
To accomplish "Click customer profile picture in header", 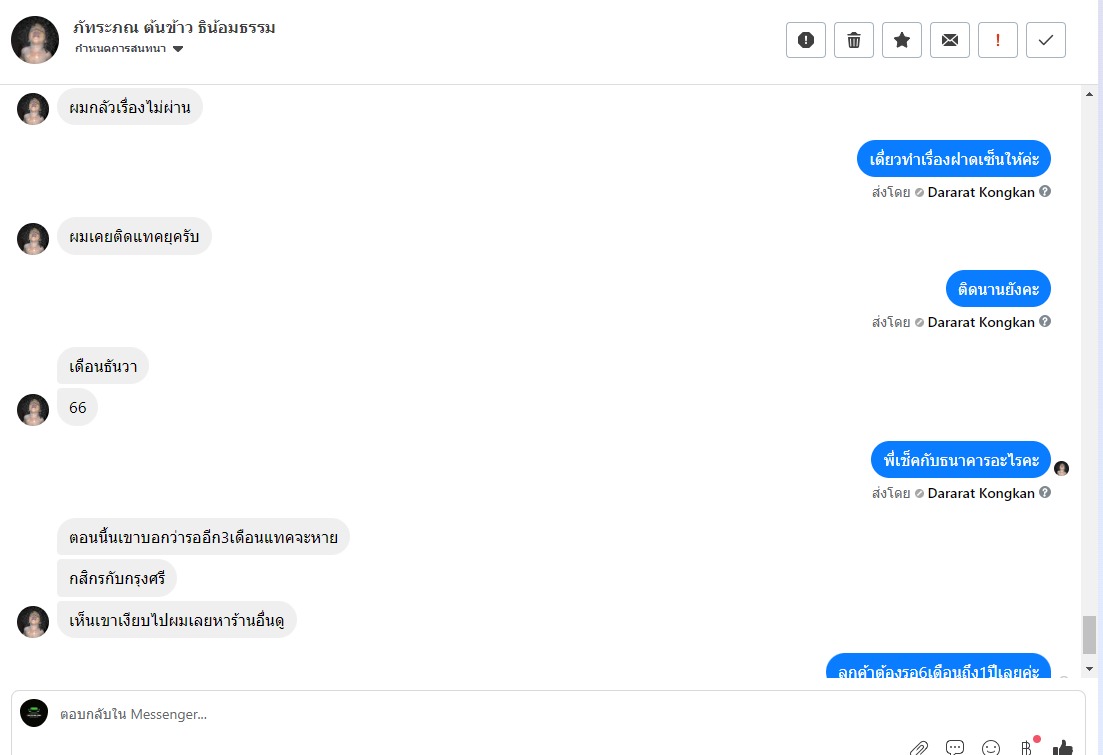I will [x=35, y=40].
